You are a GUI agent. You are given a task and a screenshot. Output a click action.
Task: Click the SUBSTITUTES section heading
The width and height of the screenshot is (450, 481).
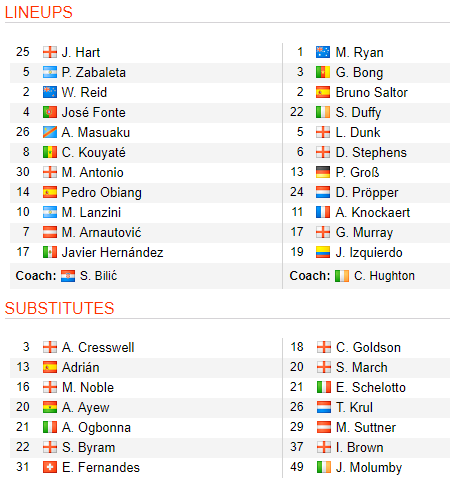coord(60,308)
